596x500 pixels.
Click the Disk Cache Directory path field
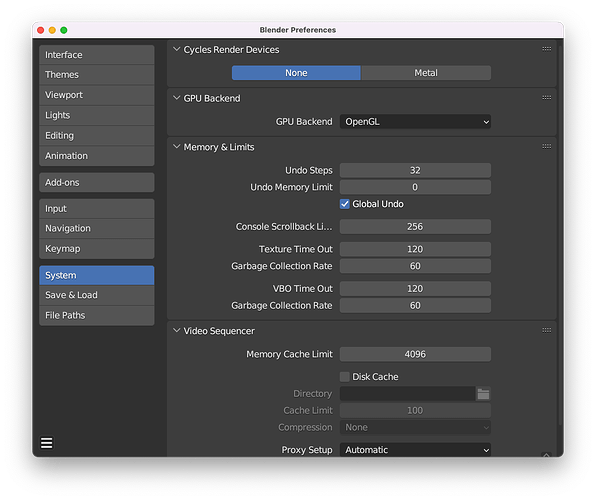pos(407,394)
